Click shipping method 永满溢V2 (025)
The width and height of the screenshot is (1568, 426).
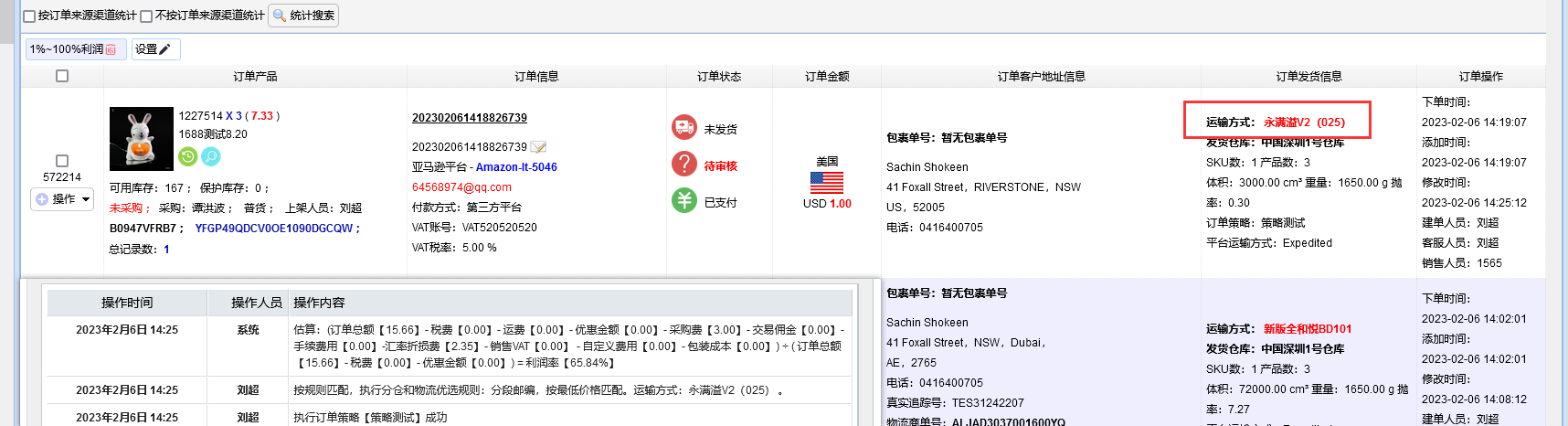click(1304, 122)
